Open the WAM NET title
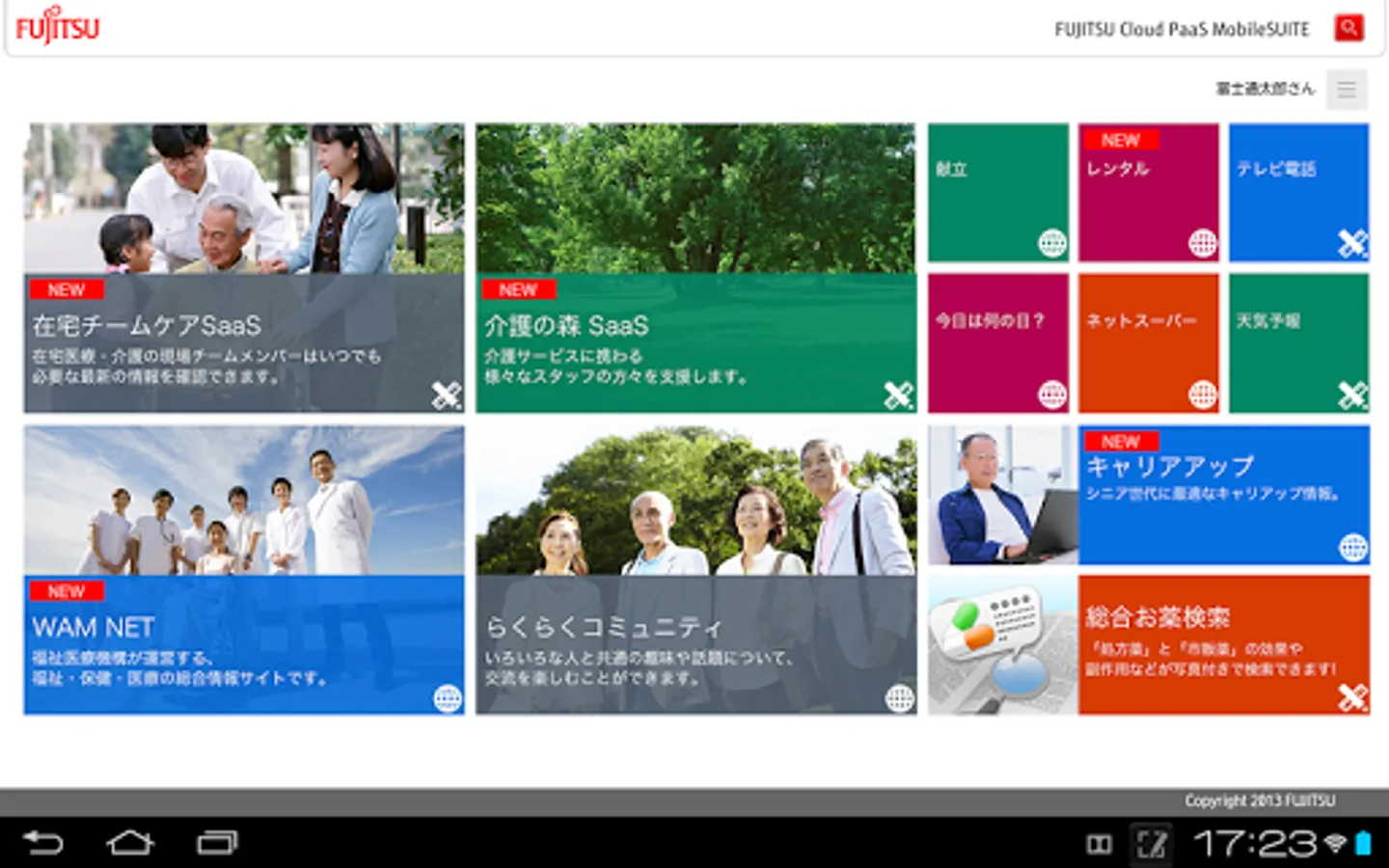 click(x=93, y=628)
